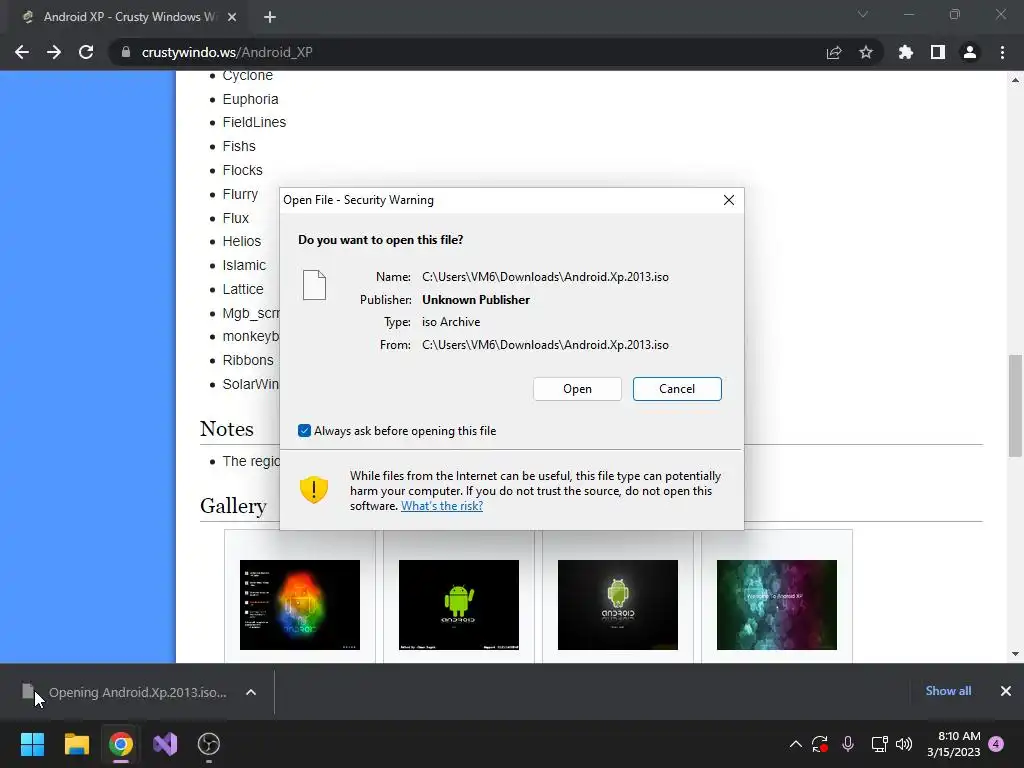Click the Flocks list item
Image resolution: width=1024 pixels, height=768 pixels.
(x=242, y=170)
